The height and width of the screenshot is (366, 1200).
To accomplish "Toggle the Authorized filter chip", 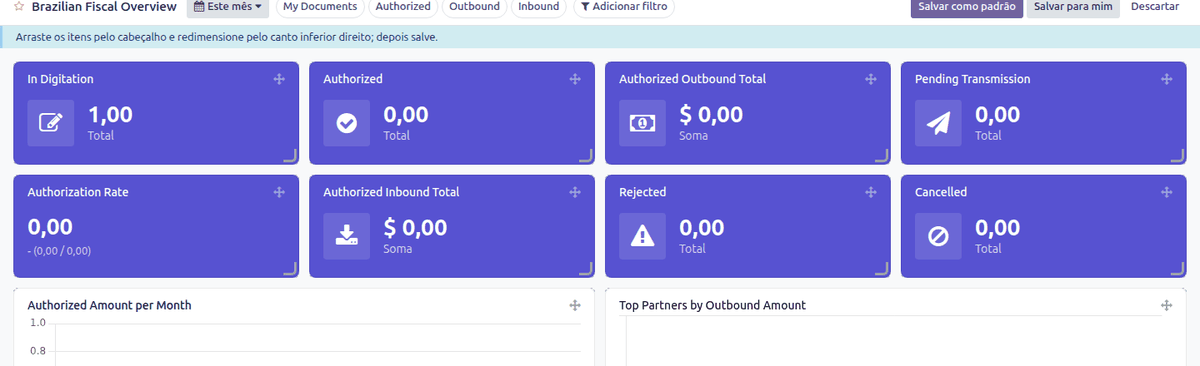I will (403, 7).
